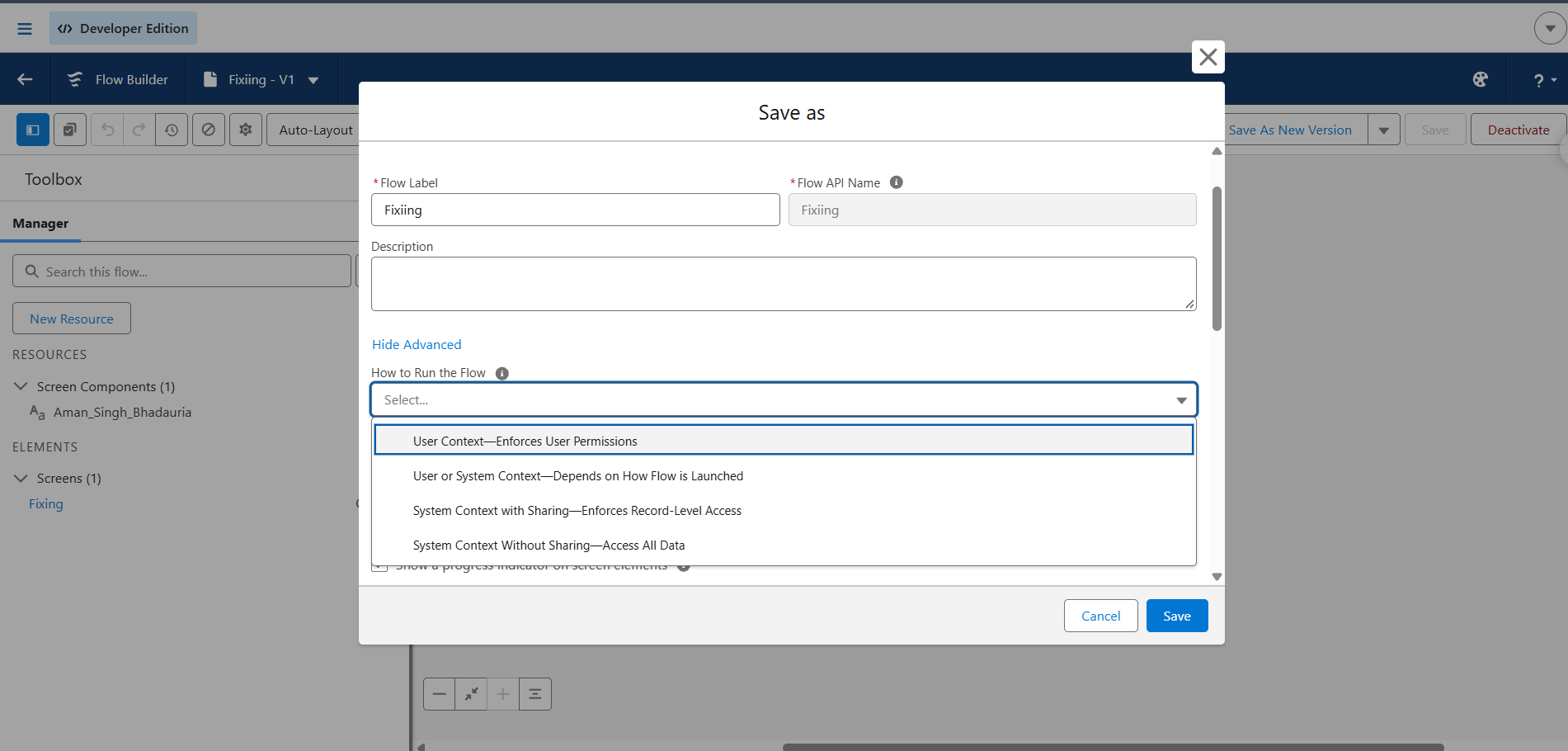Click the hamburger menu icon

click(25, 29)
